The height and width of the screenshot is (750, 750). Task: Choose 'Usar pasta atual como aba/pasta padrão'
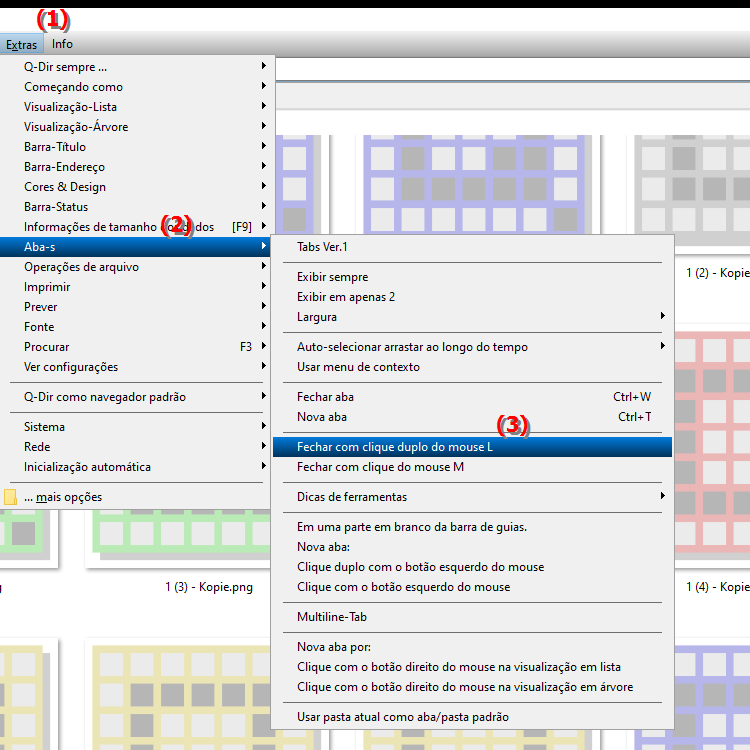tap(472, 717)
